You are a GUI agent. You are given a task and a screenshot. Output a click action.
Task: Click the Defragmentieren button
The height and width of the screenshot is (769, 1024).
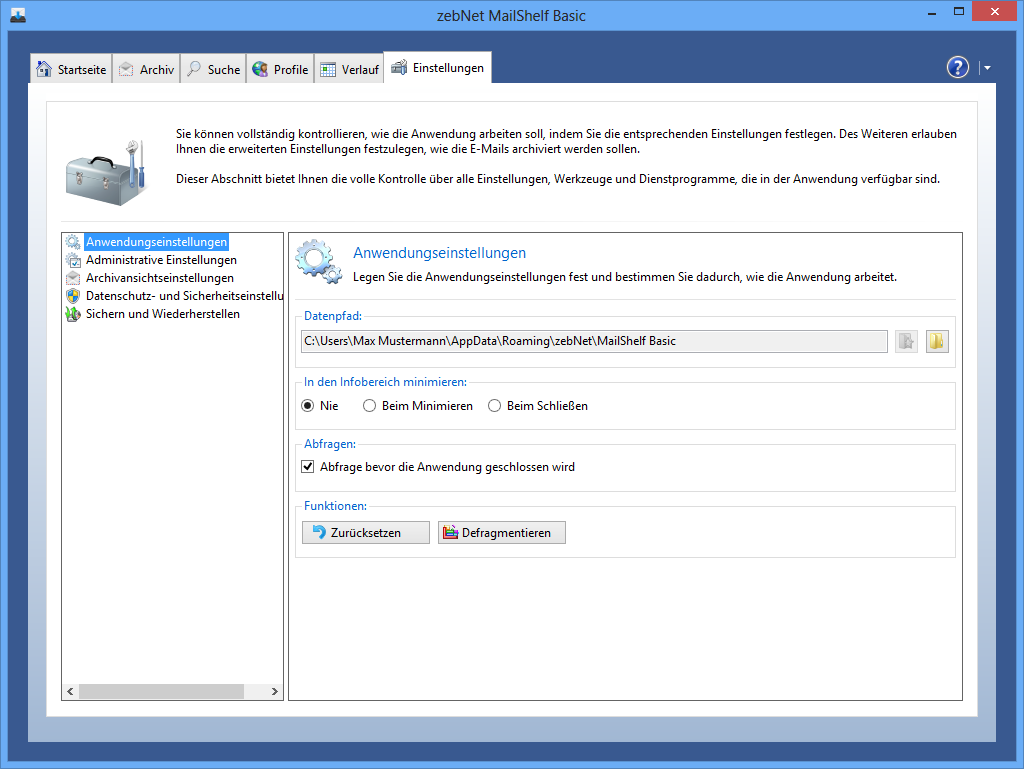click(502, 533)
